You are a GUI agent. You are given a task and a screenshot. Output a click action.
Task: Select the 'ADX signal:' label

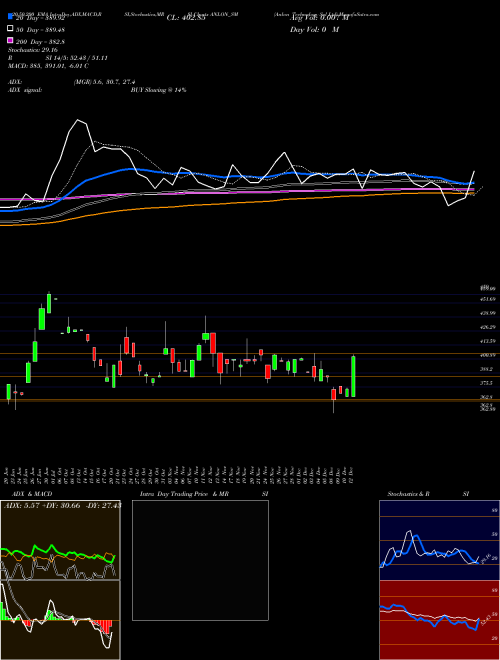click(24, 90)
